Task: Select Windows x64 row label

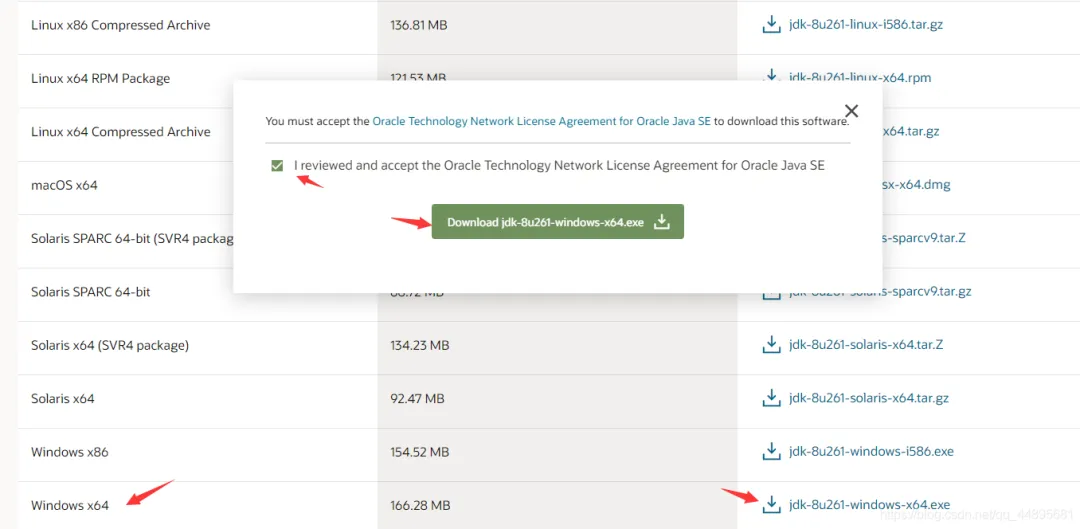Action: click(70, 506)
